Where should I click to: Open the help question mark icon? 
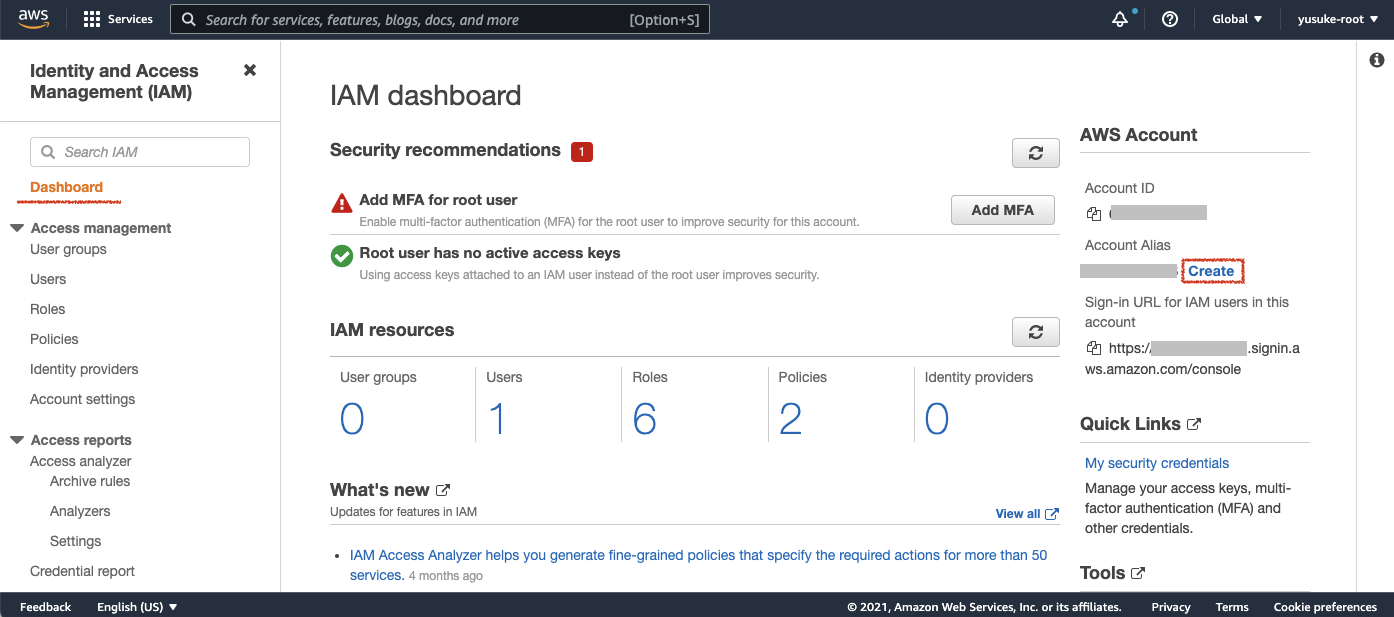pos(1169,19)
